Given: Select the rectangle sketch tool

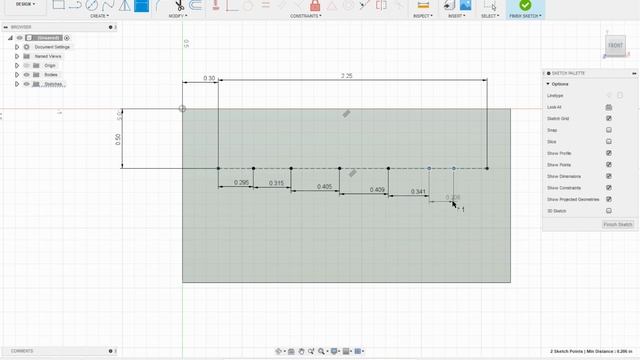Looking at the screenshot, I should pyautogui.click(x=58, y=5).
